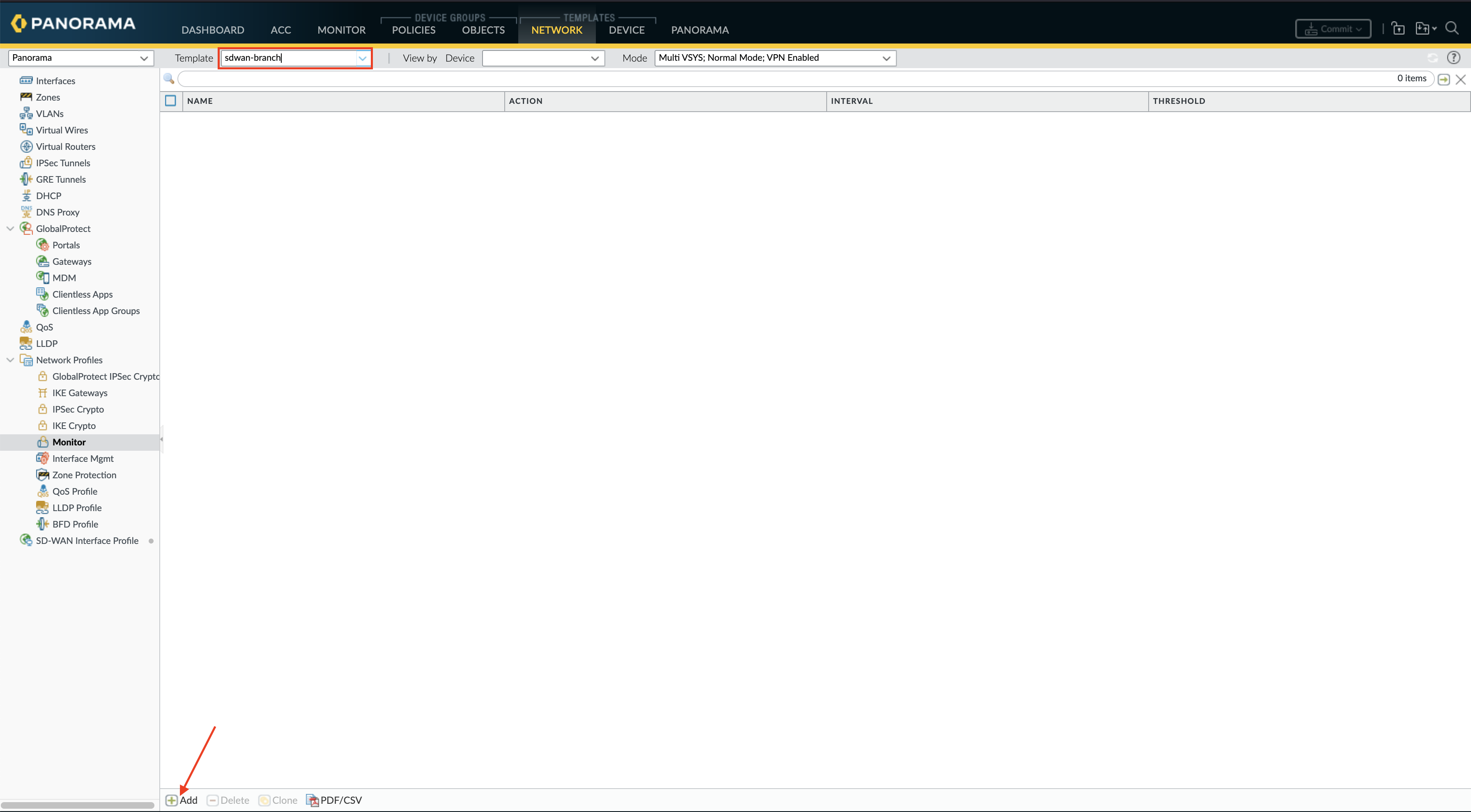Open the search magnifier in the top bar
Viewport: 1471px width, 812px height.
[1453, 28]
